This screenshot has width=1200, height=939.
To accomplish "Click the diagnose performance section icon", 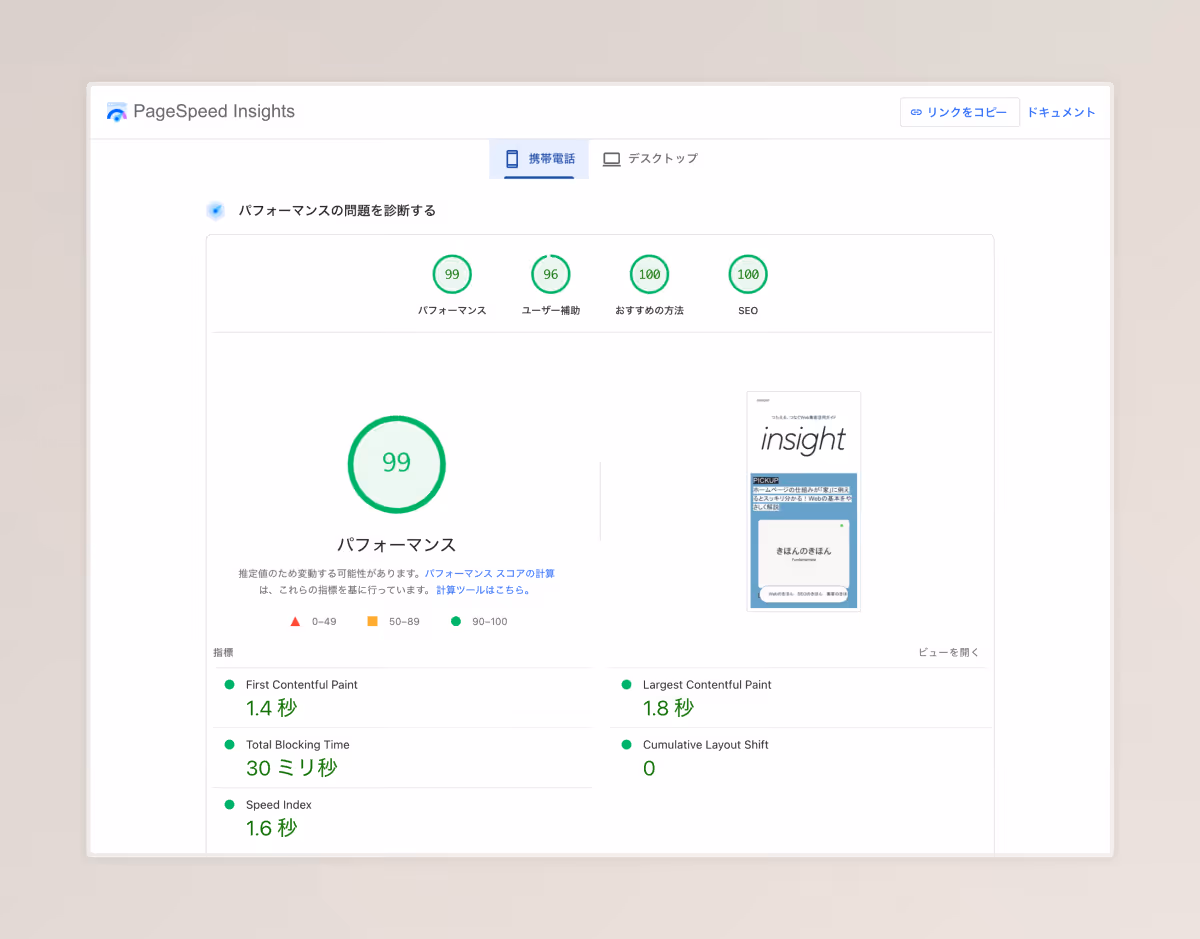I will [215, 210].
